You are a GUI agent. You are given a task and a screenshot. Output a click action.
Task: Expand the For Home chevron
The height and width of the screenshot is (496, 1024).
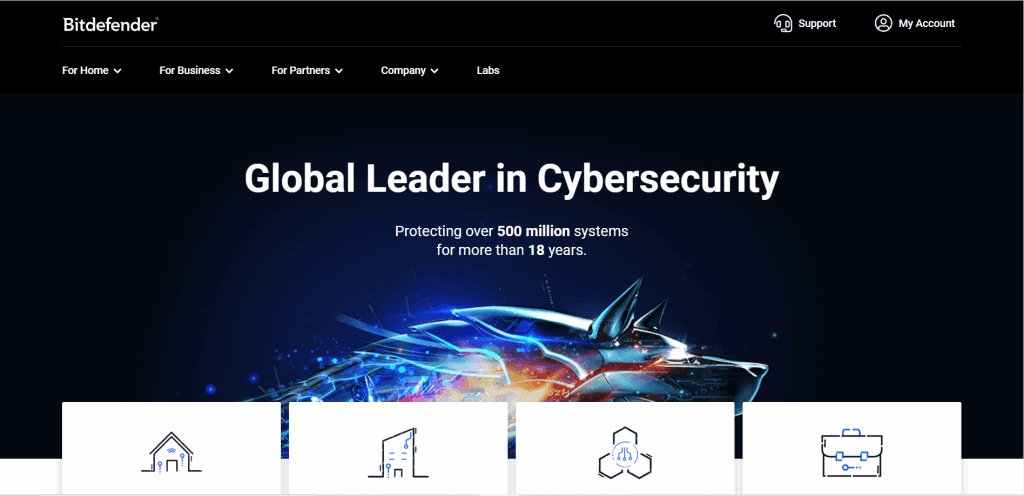coord(118,71)
